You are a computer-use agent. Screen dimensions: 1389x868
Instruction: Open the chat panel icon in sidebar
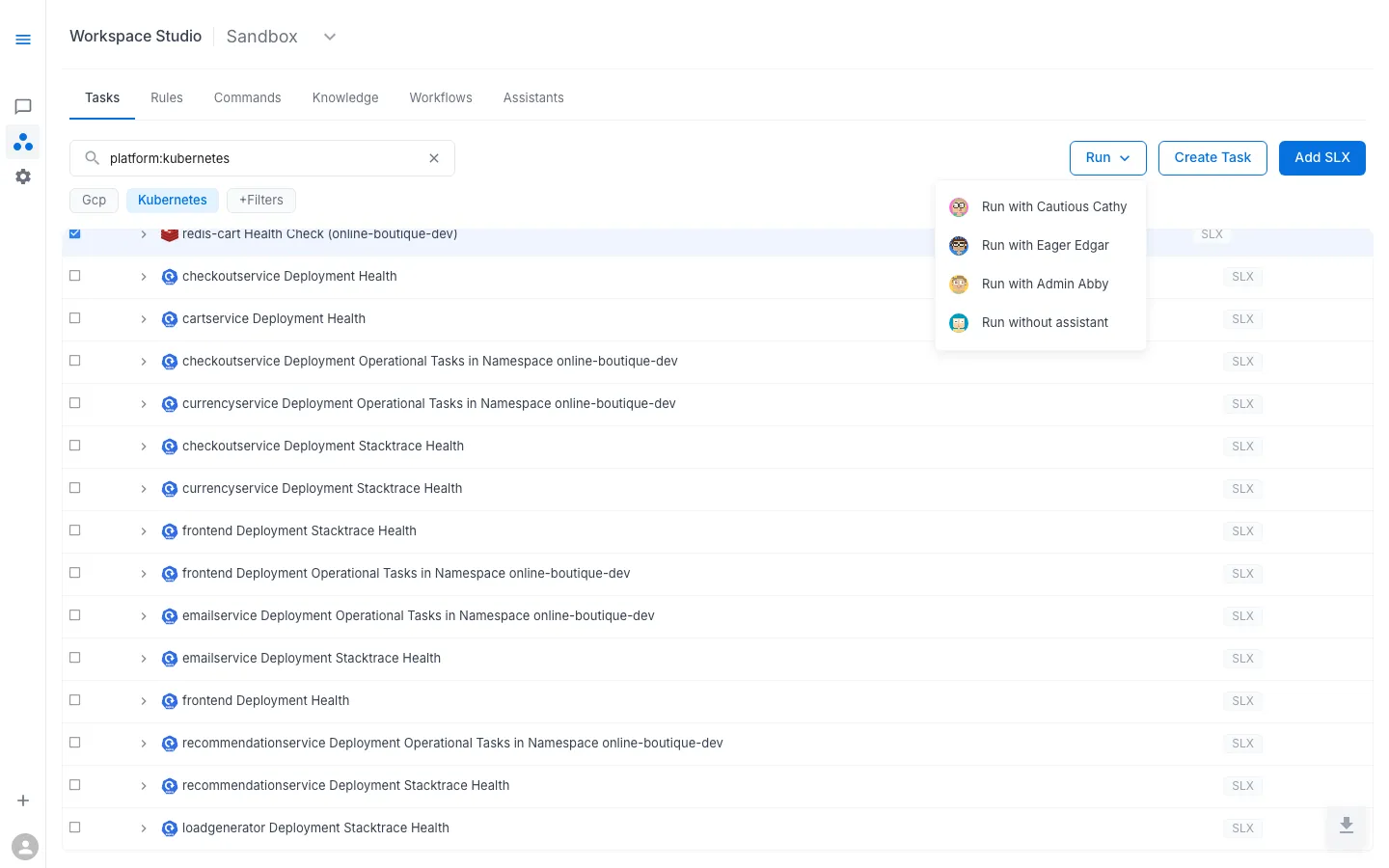point(23,106)
